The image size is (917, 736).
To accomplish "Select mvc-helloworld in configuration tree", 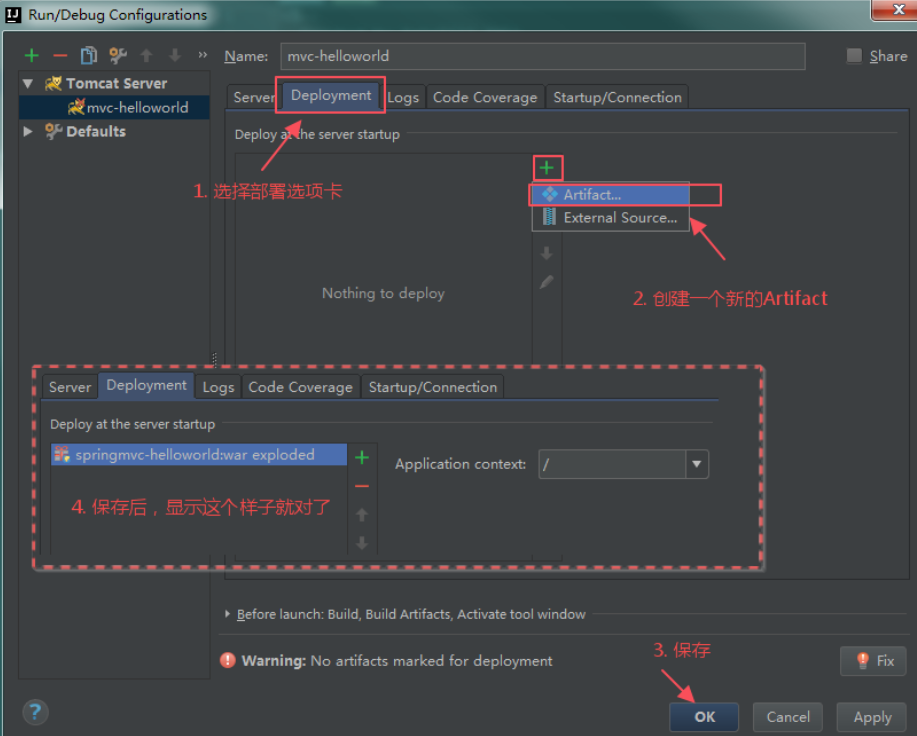I will click(115, 108).
